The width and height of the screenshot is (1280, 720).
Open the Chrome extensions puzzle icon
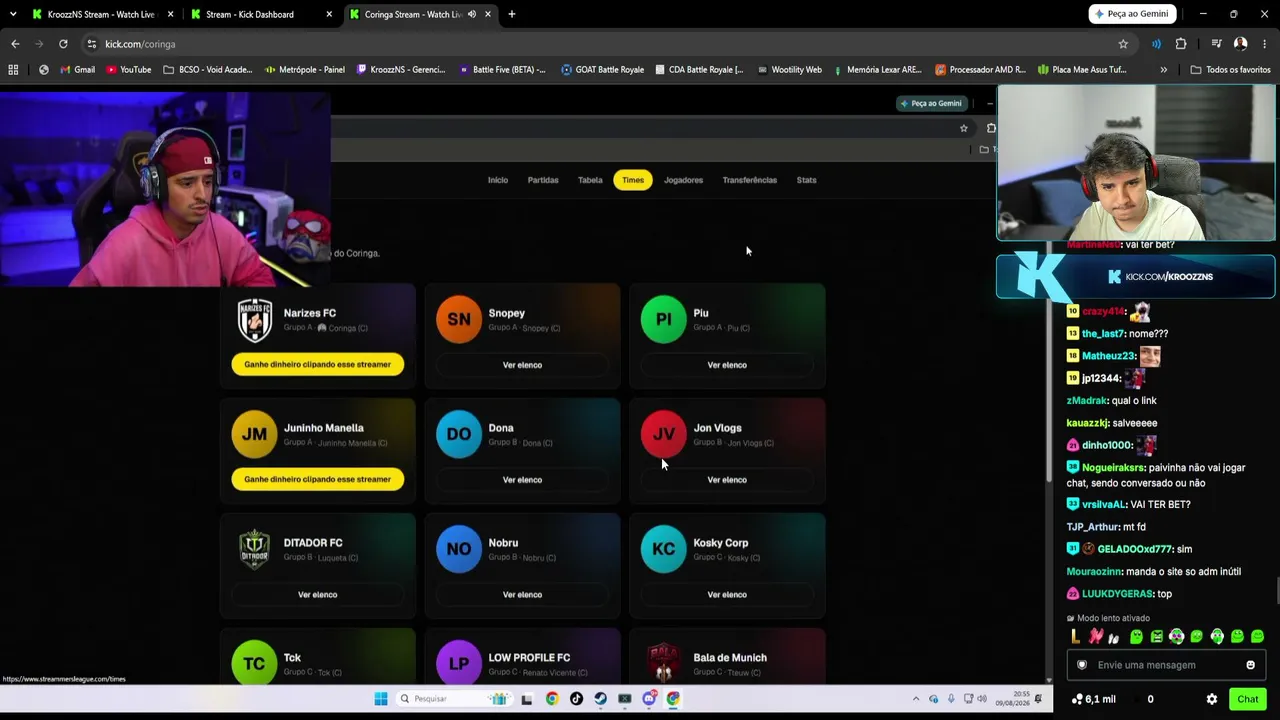1181,44
